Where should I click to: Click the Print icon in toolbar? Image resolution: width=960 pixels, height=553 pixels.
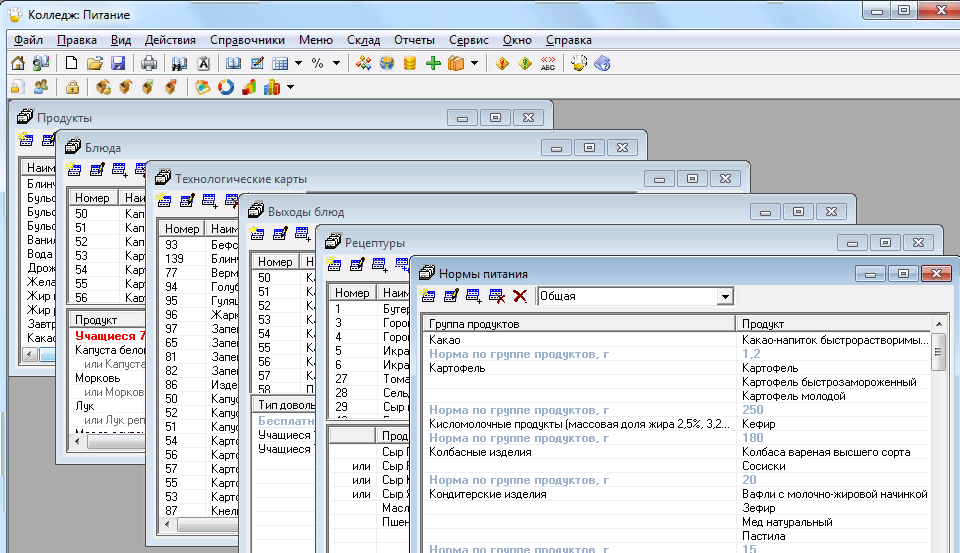click(149, 64)
